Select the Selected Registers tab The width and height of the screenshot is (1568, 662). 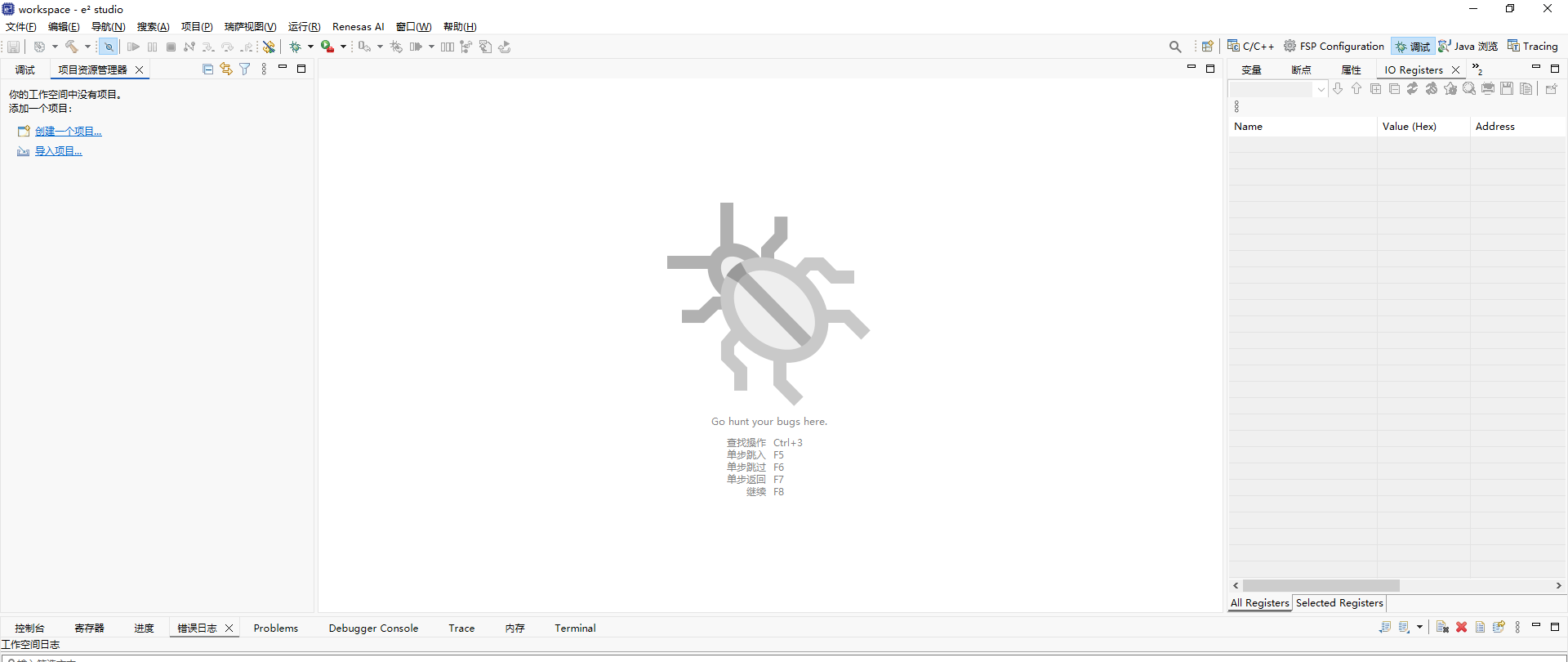click(x=1339, y=603)
